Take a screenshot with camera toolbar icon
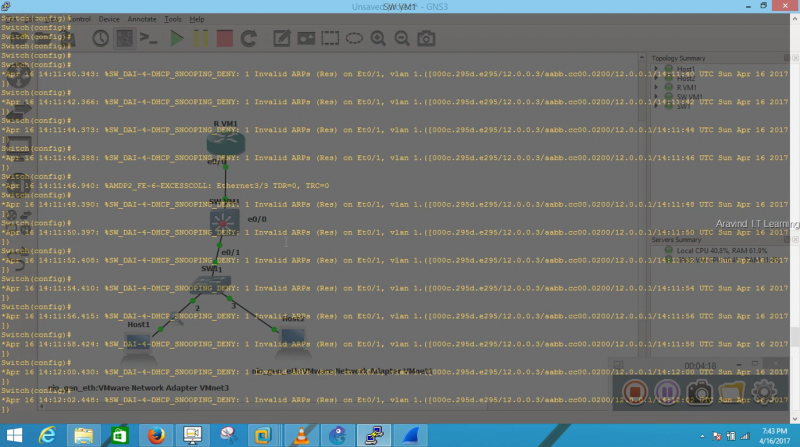800x447 pixels. point(427,39)
